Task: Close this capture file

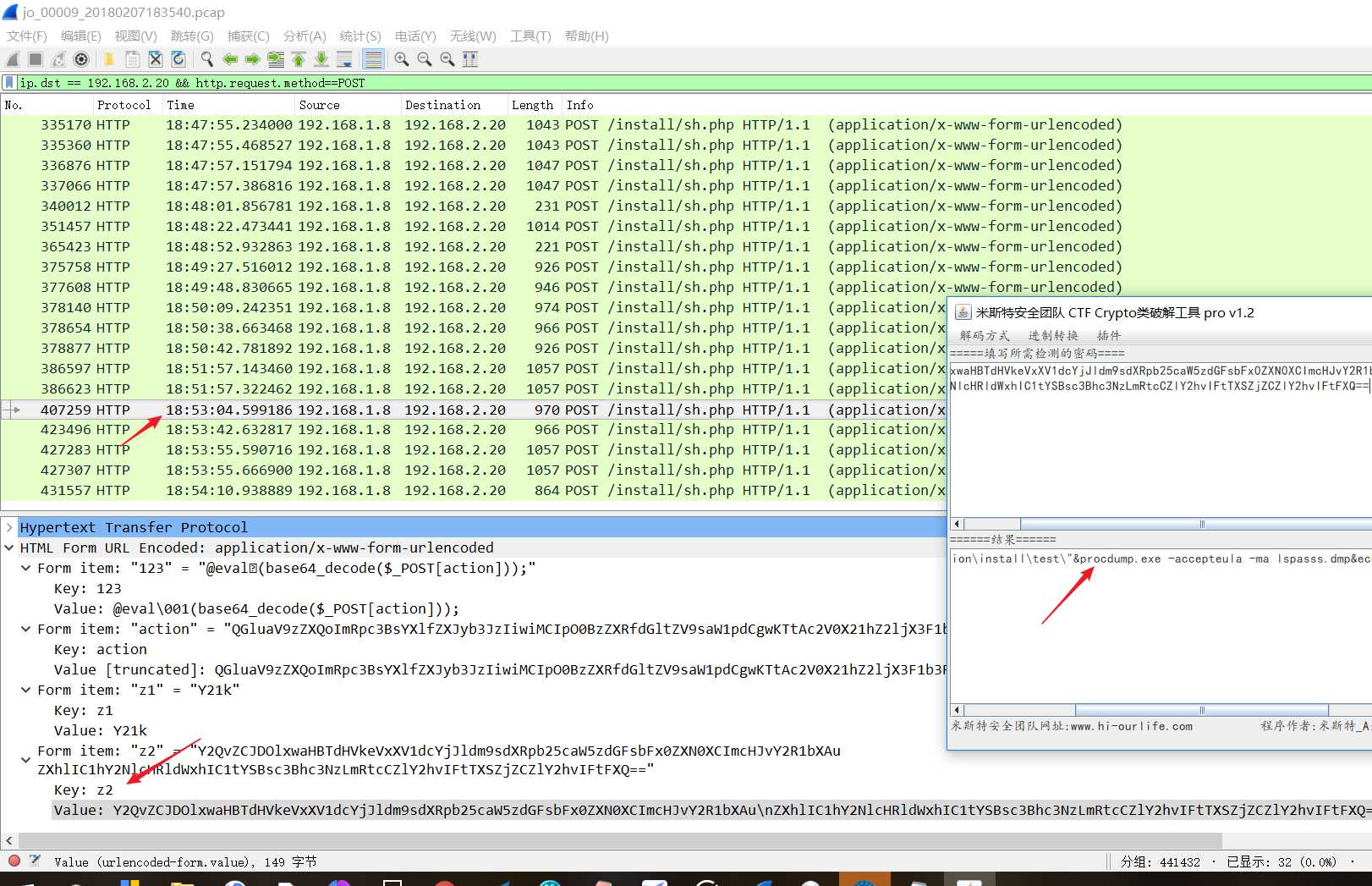Action: [156, 59]
